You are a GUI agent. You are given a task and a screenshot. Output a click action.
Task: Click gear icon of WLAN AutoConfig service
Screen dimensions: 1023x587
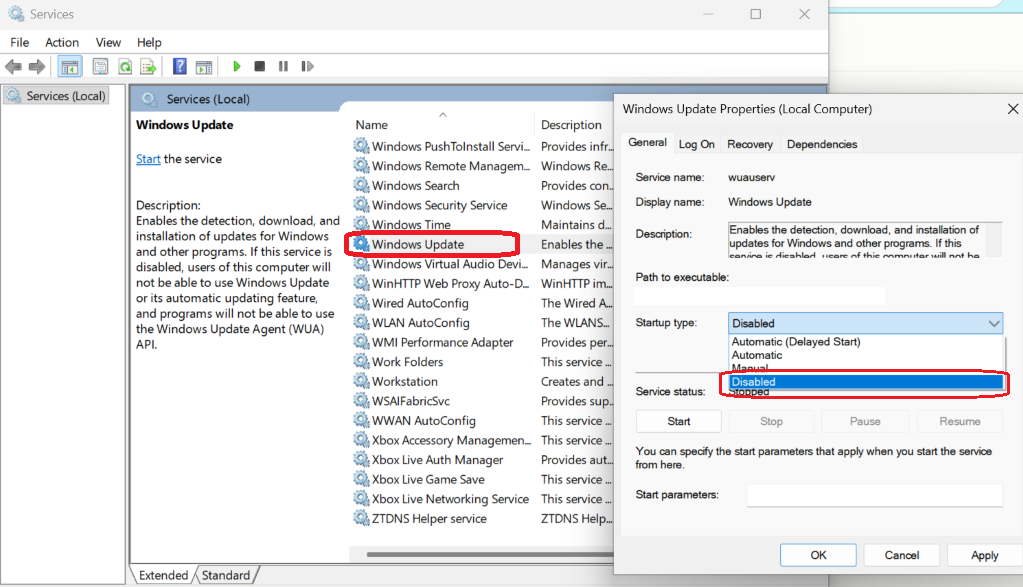(x=361, y=322)
